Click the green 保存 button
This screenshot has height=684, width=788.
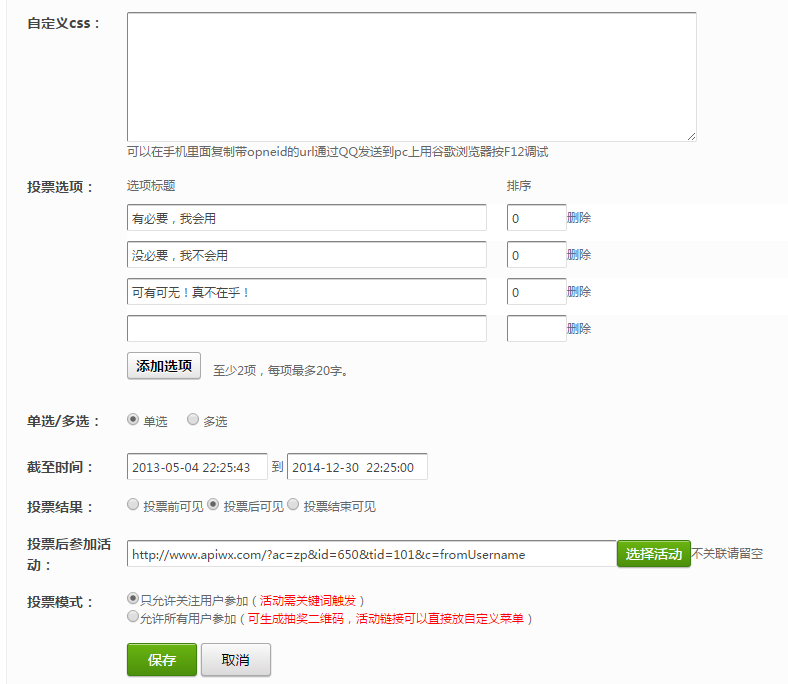pyautogui.click(x=161, y=660)
